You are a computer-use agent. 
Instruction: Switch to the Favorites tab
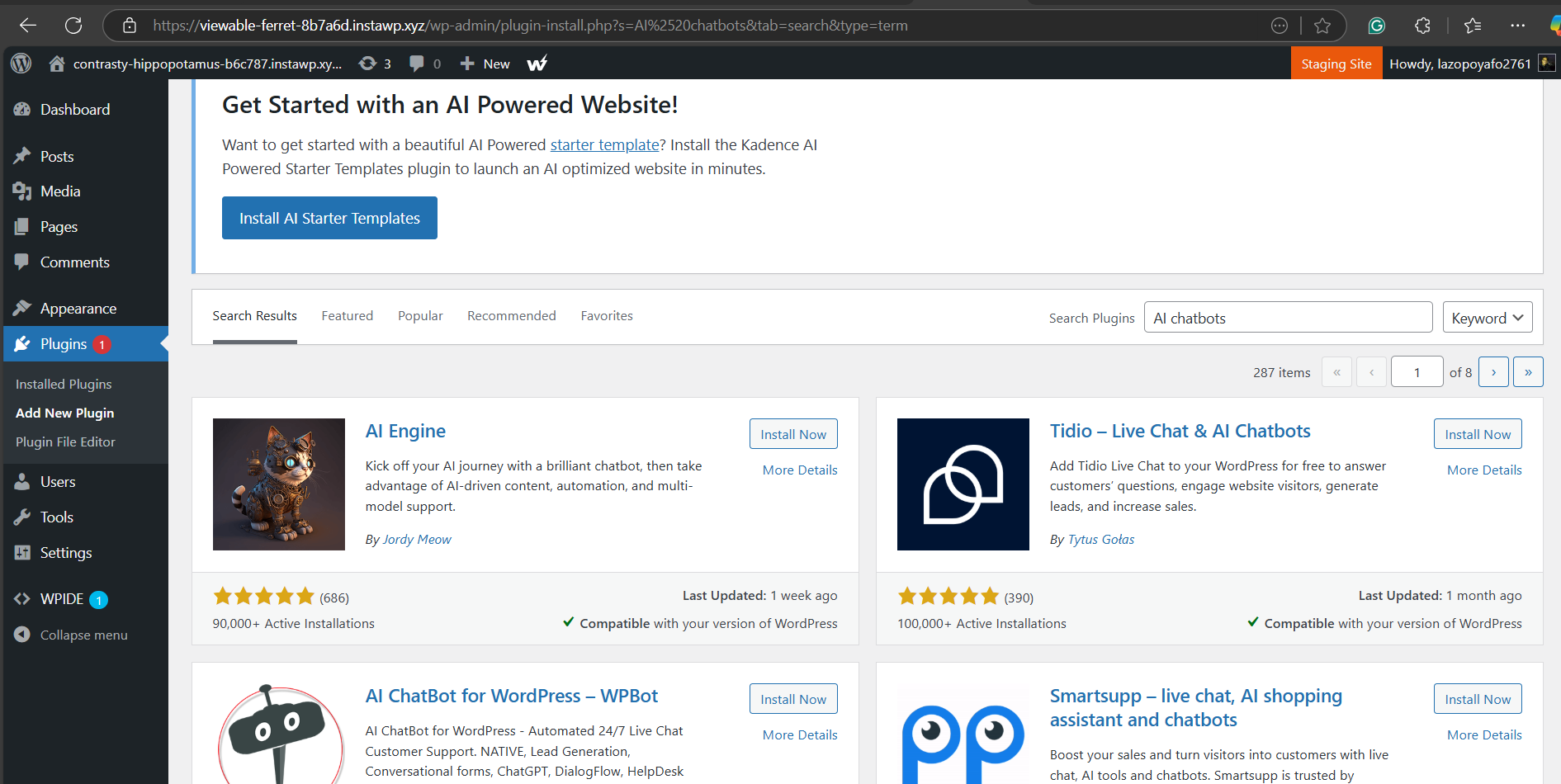[x=607, y=316]
